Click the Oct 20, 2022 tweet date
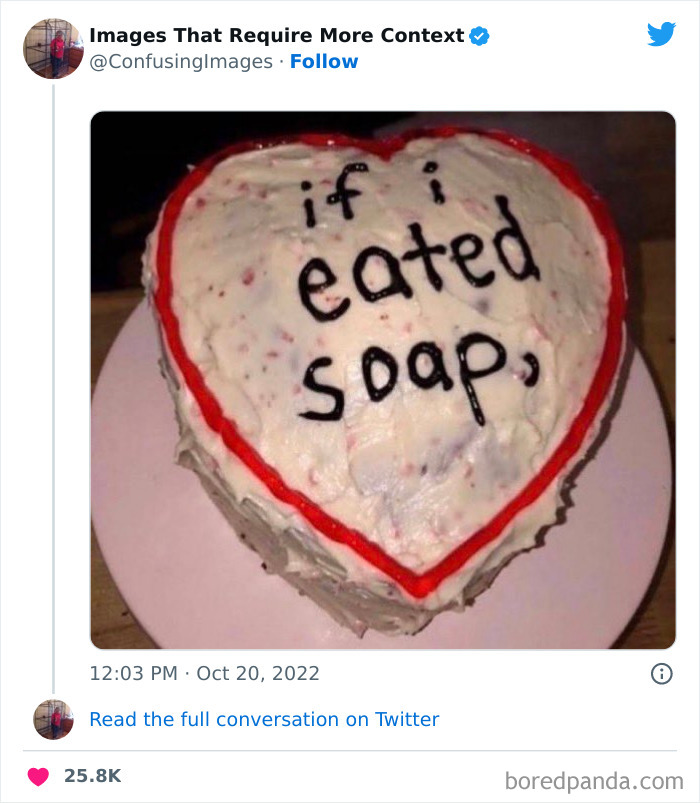This screenshot has height=803, width=700. [x=258, y=673]
